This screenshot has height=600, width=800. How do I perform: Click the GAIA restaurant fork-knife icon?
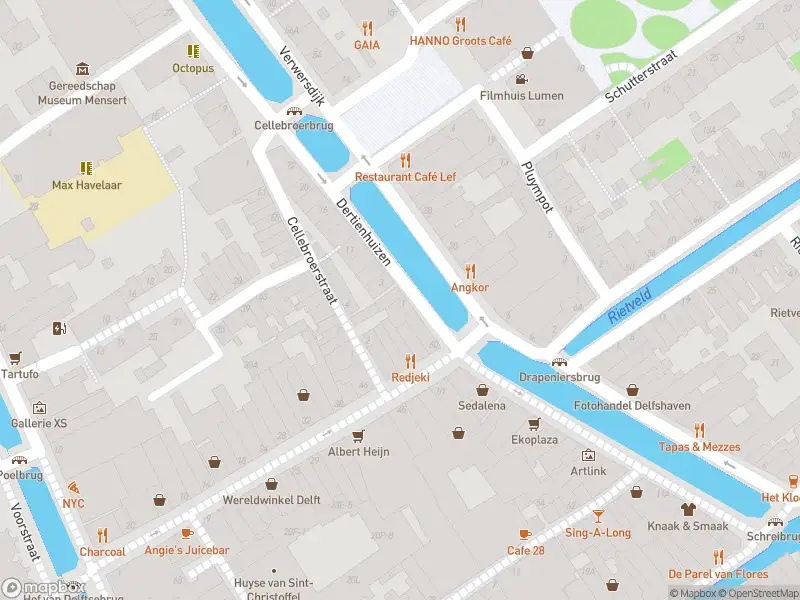pyautogui.click(x=367, y=28)
